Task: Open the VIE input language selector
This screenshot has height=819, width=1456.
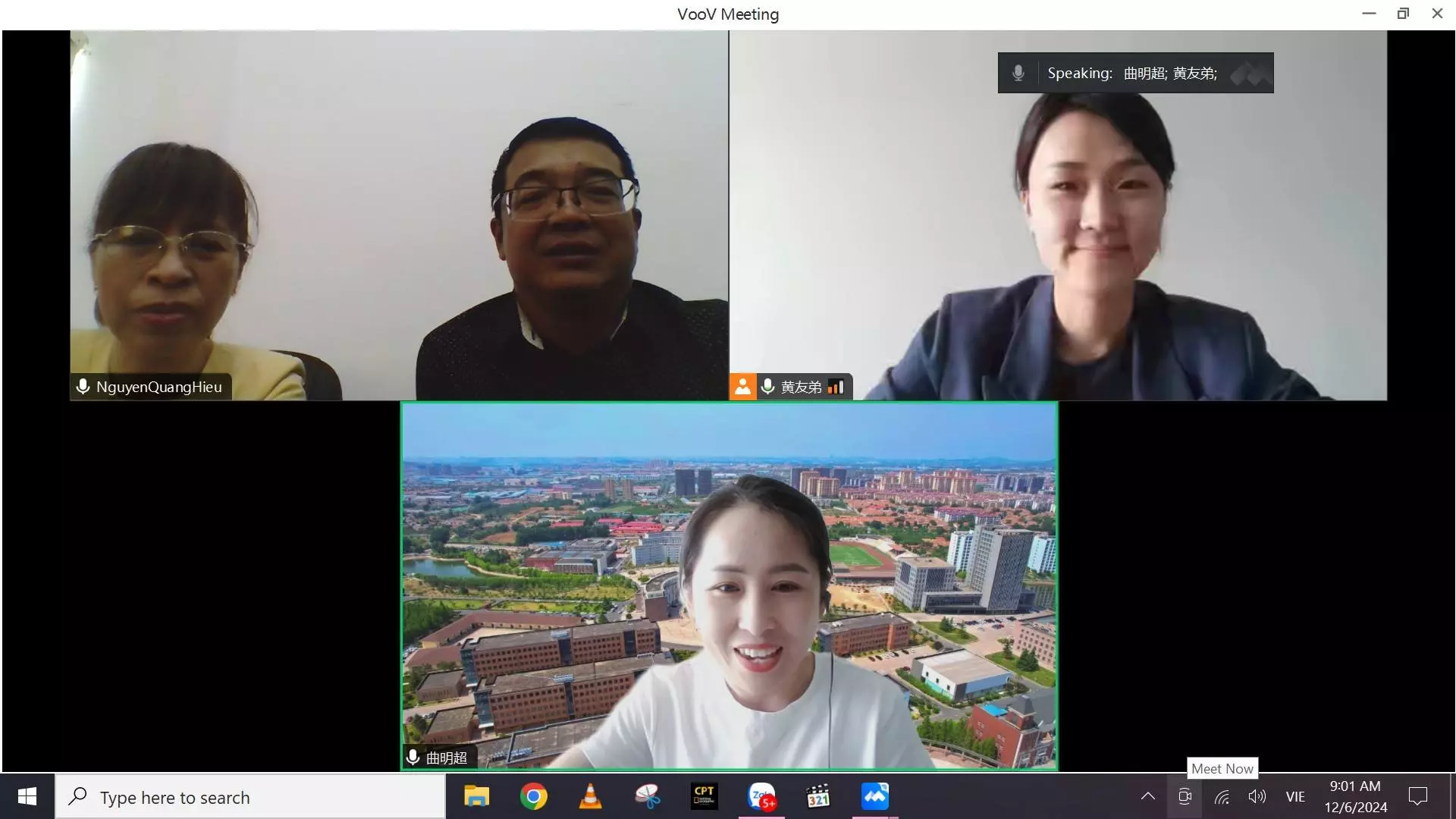Action: tap(1295, 796)
